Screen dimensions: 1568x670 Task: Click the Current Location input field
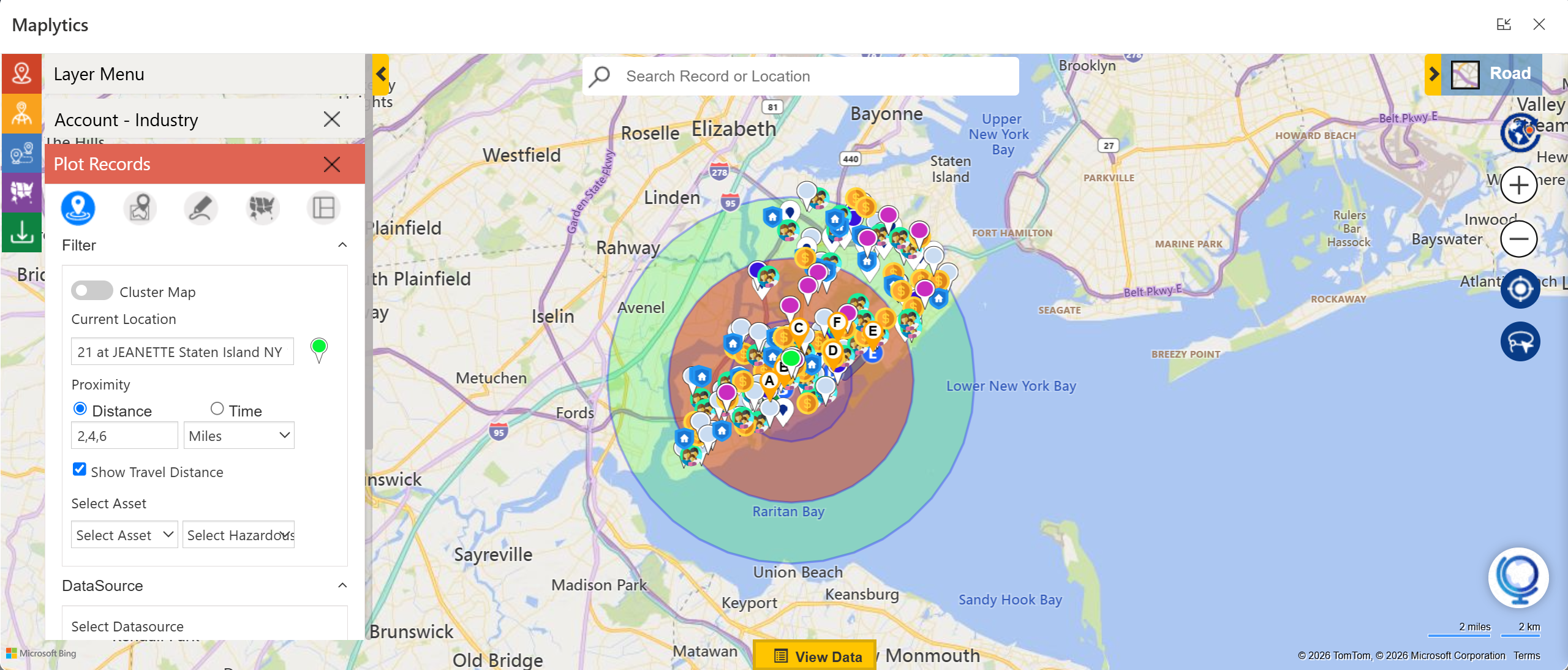click(x=183, y=352)
